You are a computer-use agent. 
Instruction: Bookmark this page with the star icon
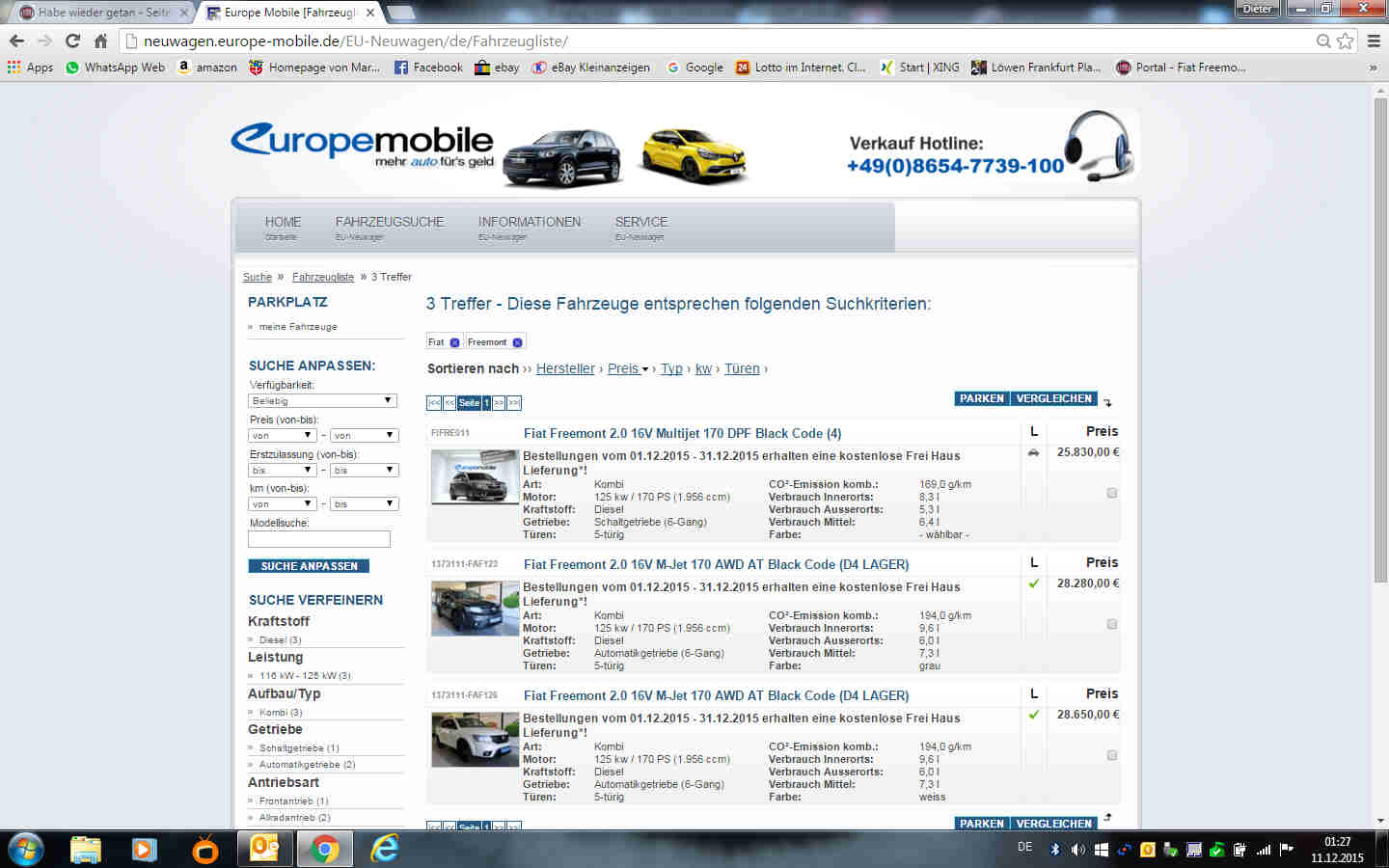click(1345, 41)
